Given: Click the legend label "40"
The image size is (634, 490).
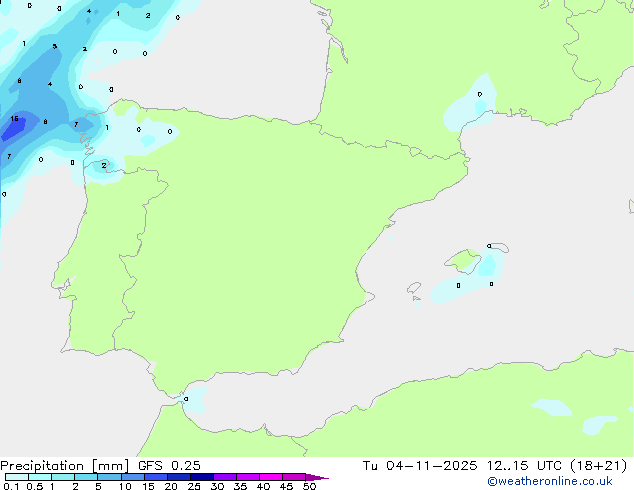Looking at the screenshot, I should pos(263,486).
